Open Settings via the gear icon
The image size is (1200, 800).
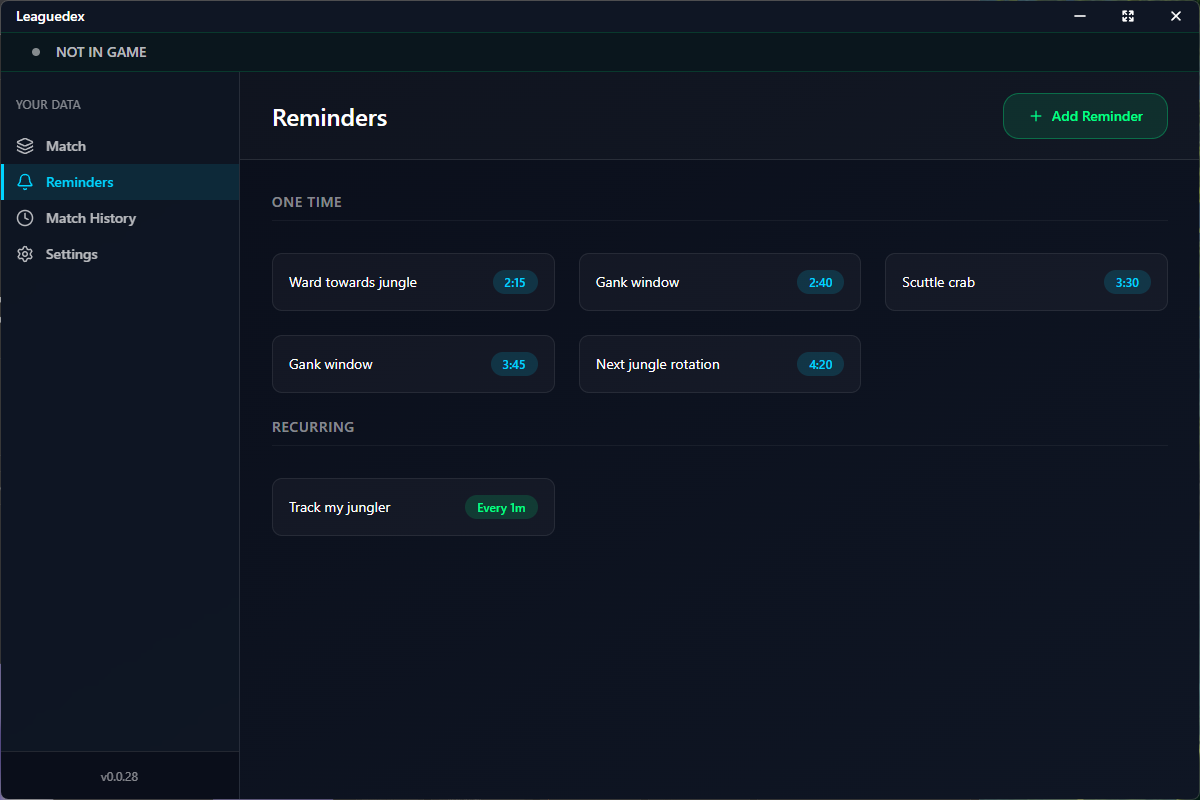(24, 253)
